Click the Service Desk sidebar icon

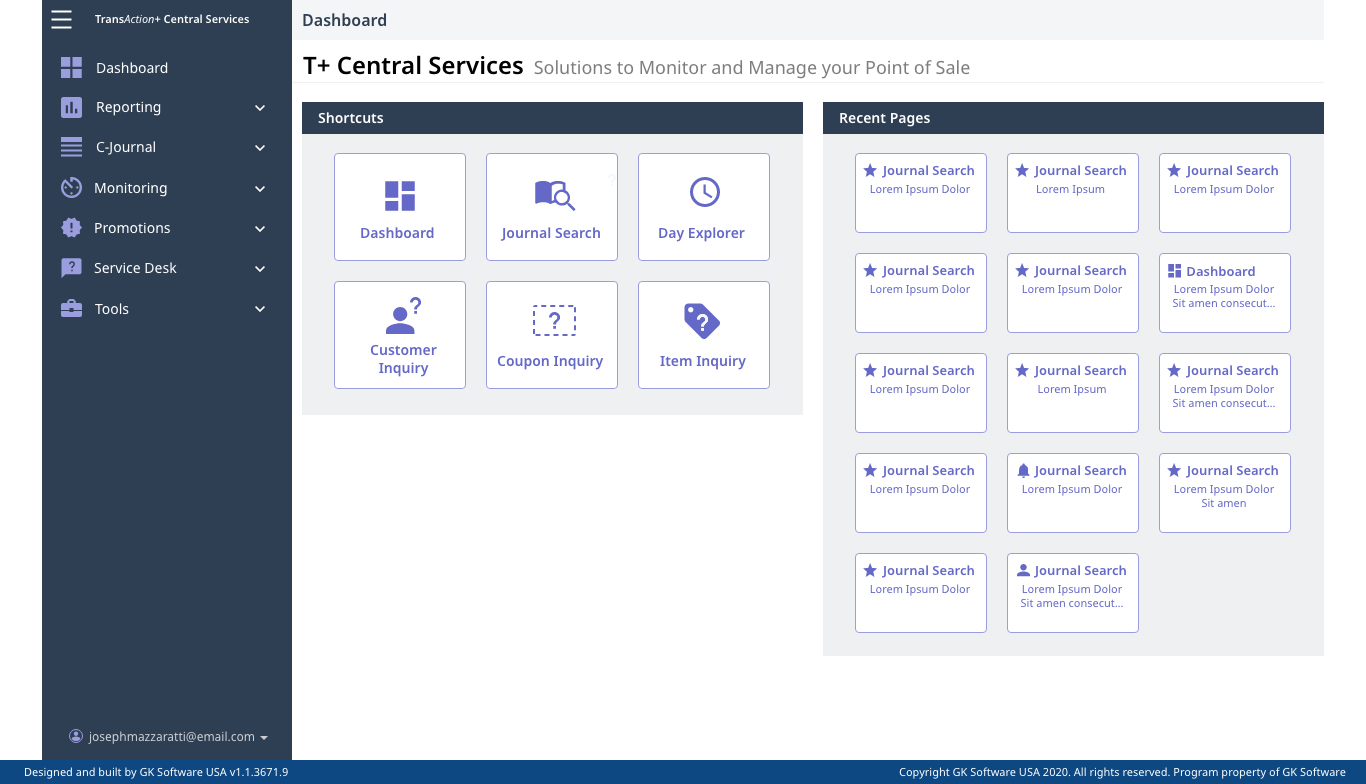click(x=71, y=268)
